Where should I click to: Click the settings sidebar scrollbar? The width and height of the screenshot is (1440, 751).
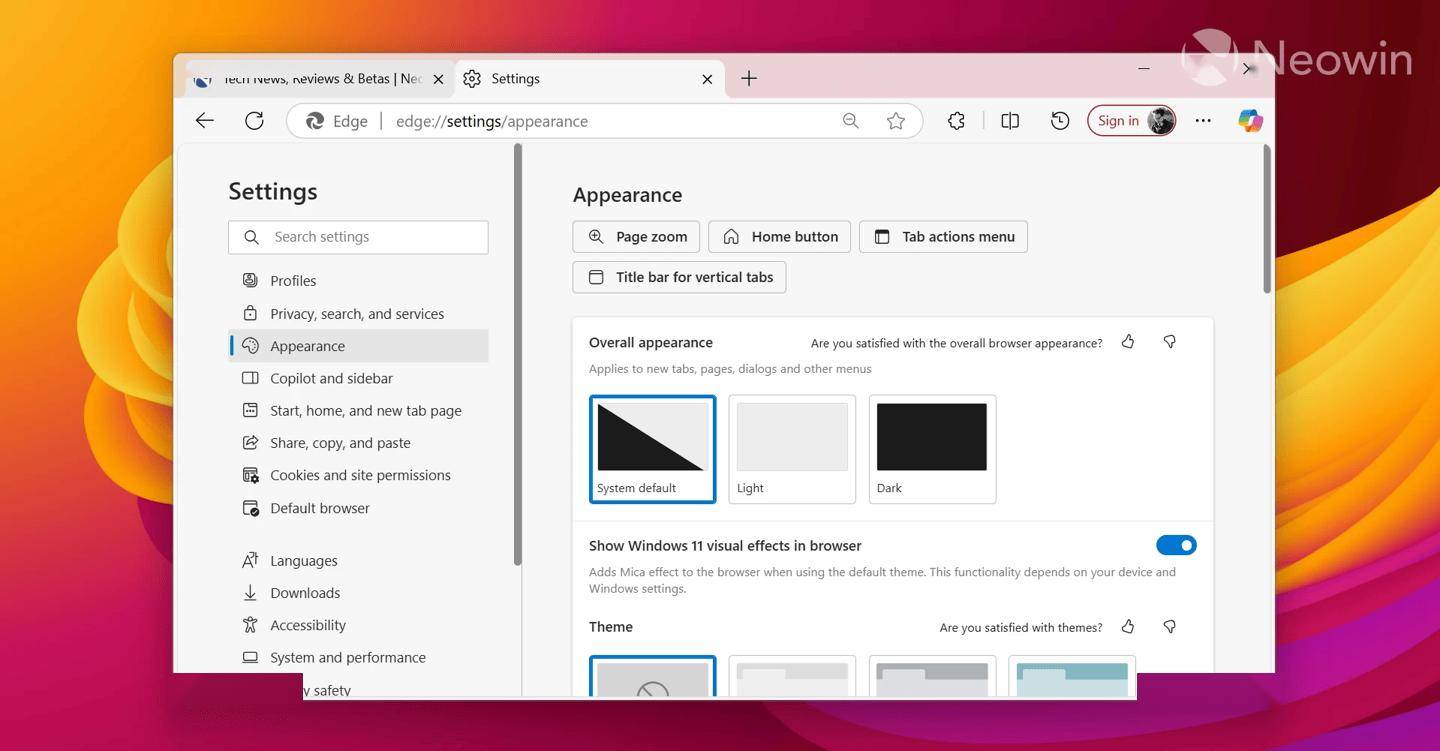click(x=518, y=355)
